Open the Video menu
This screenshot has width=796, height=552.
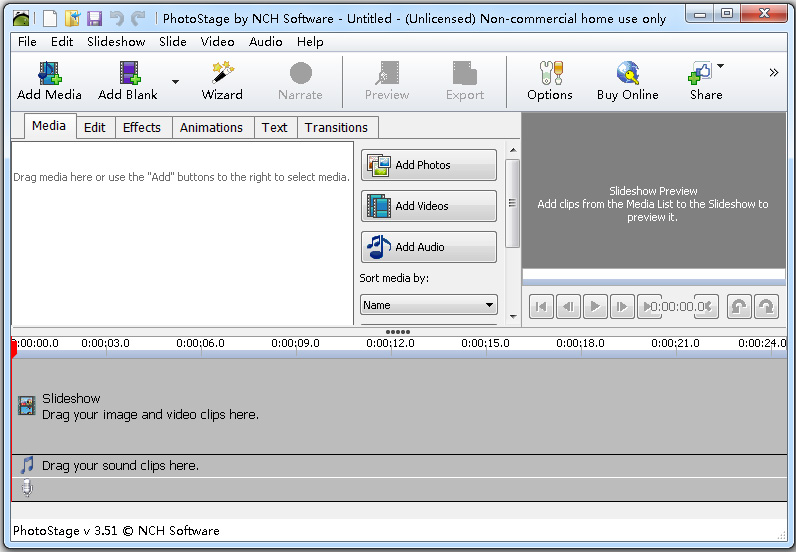[x=217, y=42]
